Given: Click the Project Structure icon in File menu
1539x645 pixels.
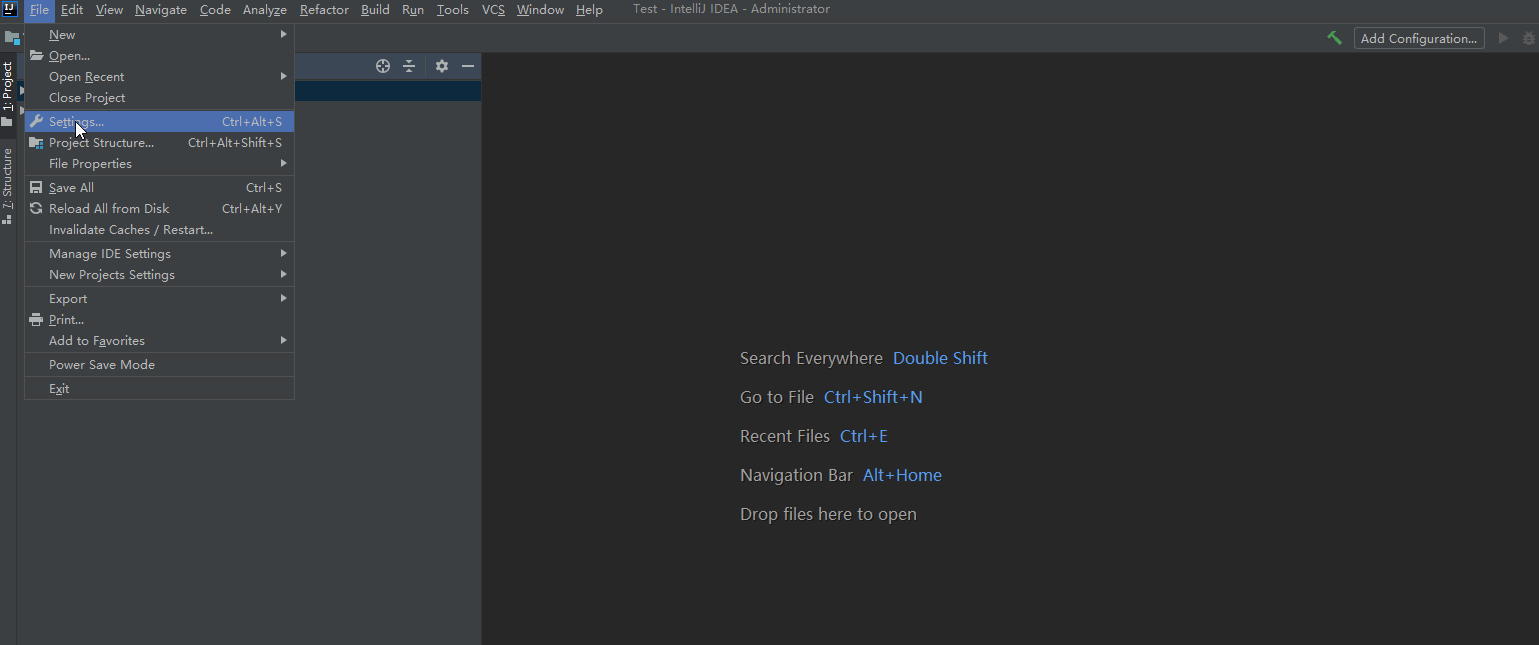Looking at the screenshot, I should pyautogui.click(x=37, y=143).
